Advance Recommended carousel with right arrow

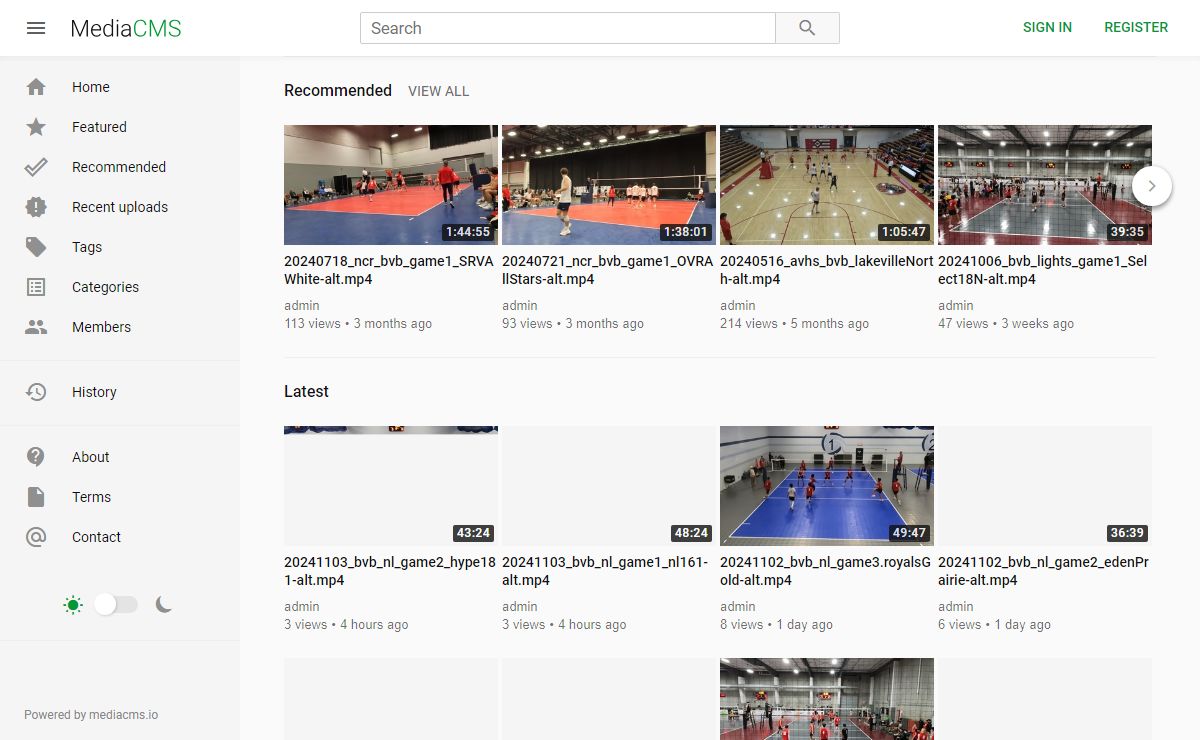1152,185
